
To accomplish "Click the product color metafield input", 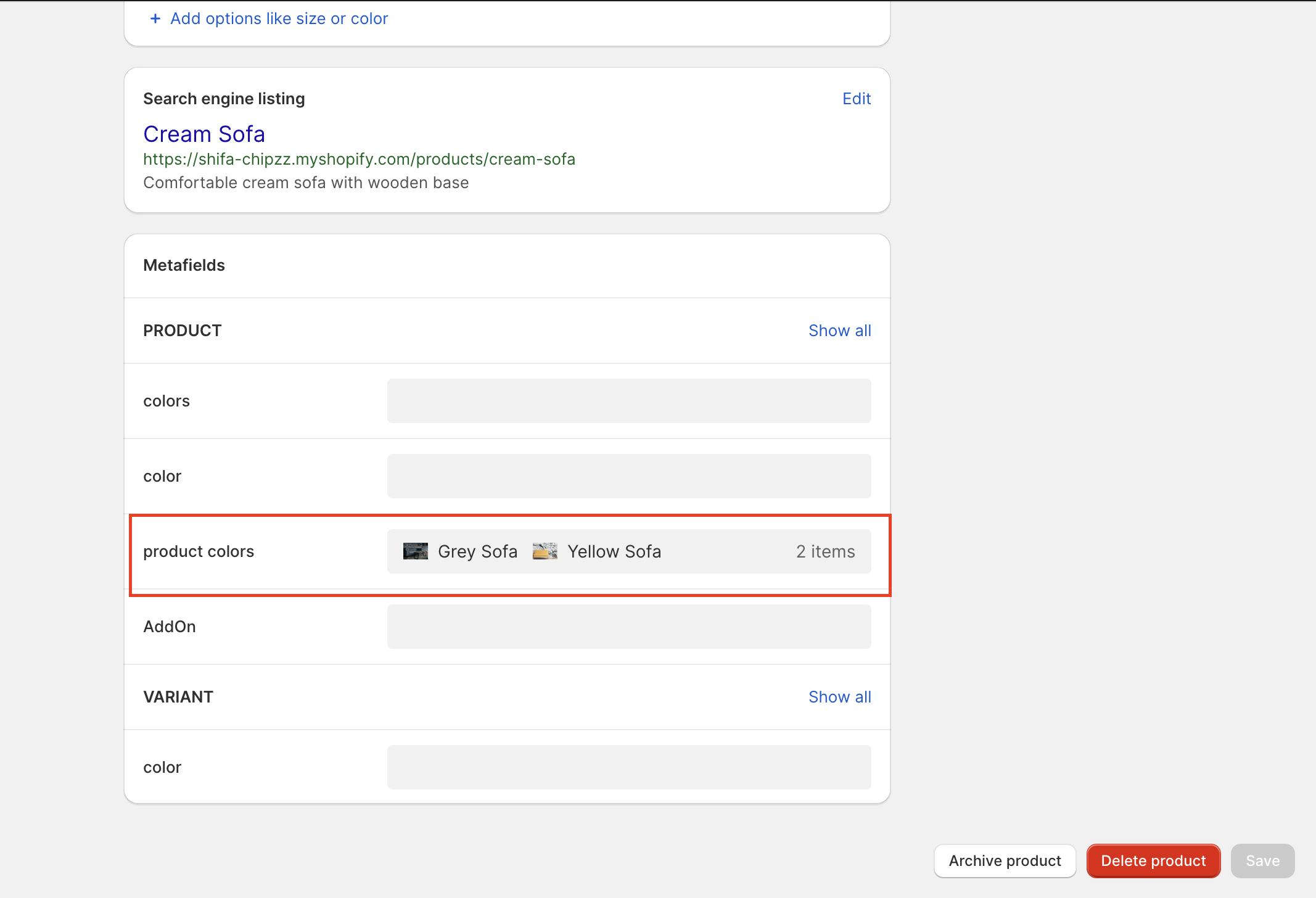I will 628,476.
